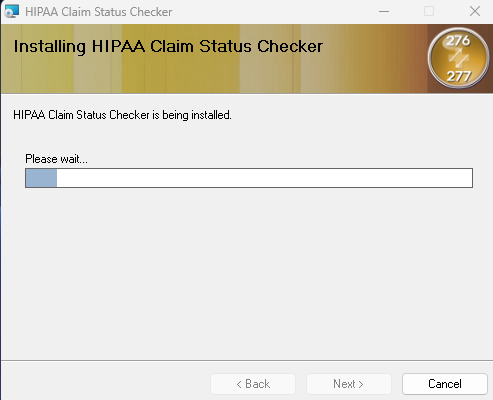493x400 pixels.
Task: Click the disabled maximize button
Action: tap(429, 11)
